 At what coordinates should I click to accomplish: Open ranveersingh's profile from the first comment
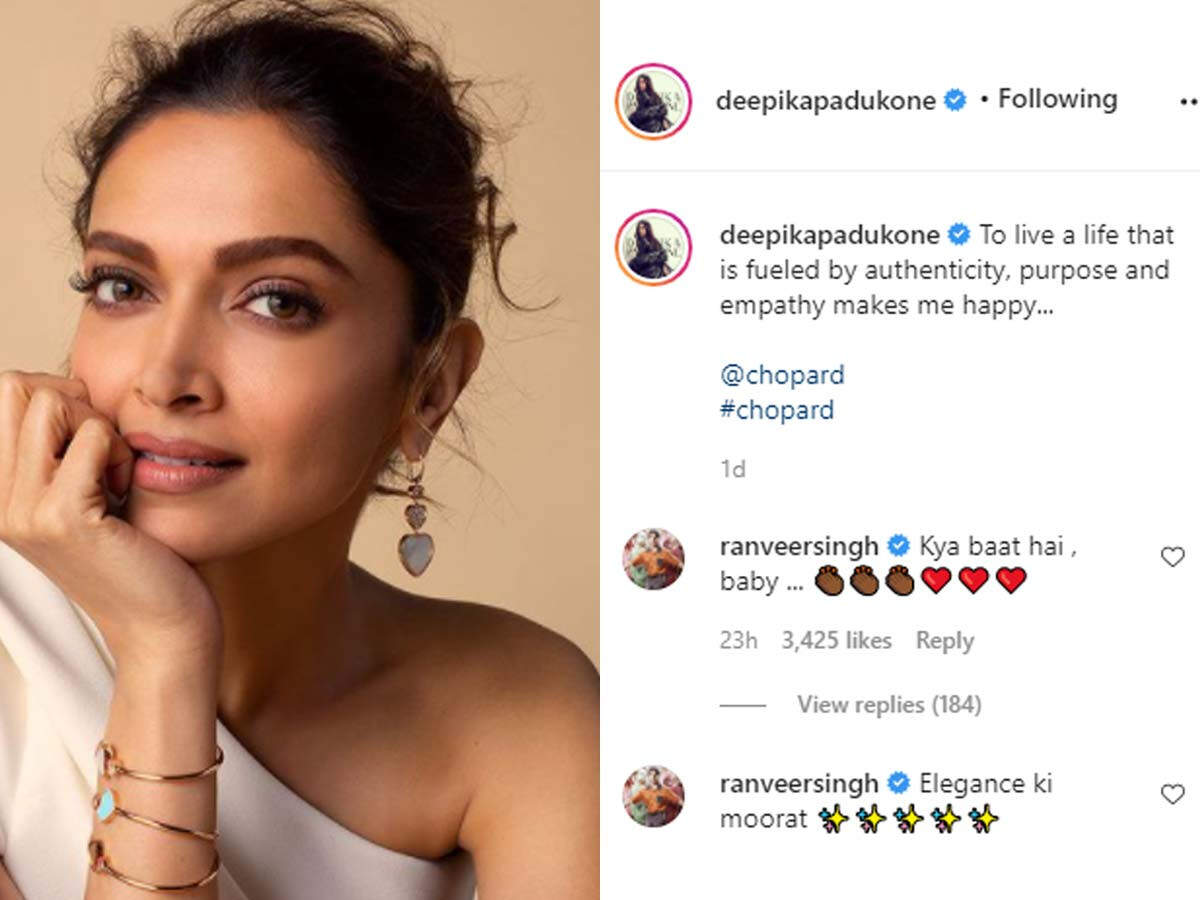[799, 547]
